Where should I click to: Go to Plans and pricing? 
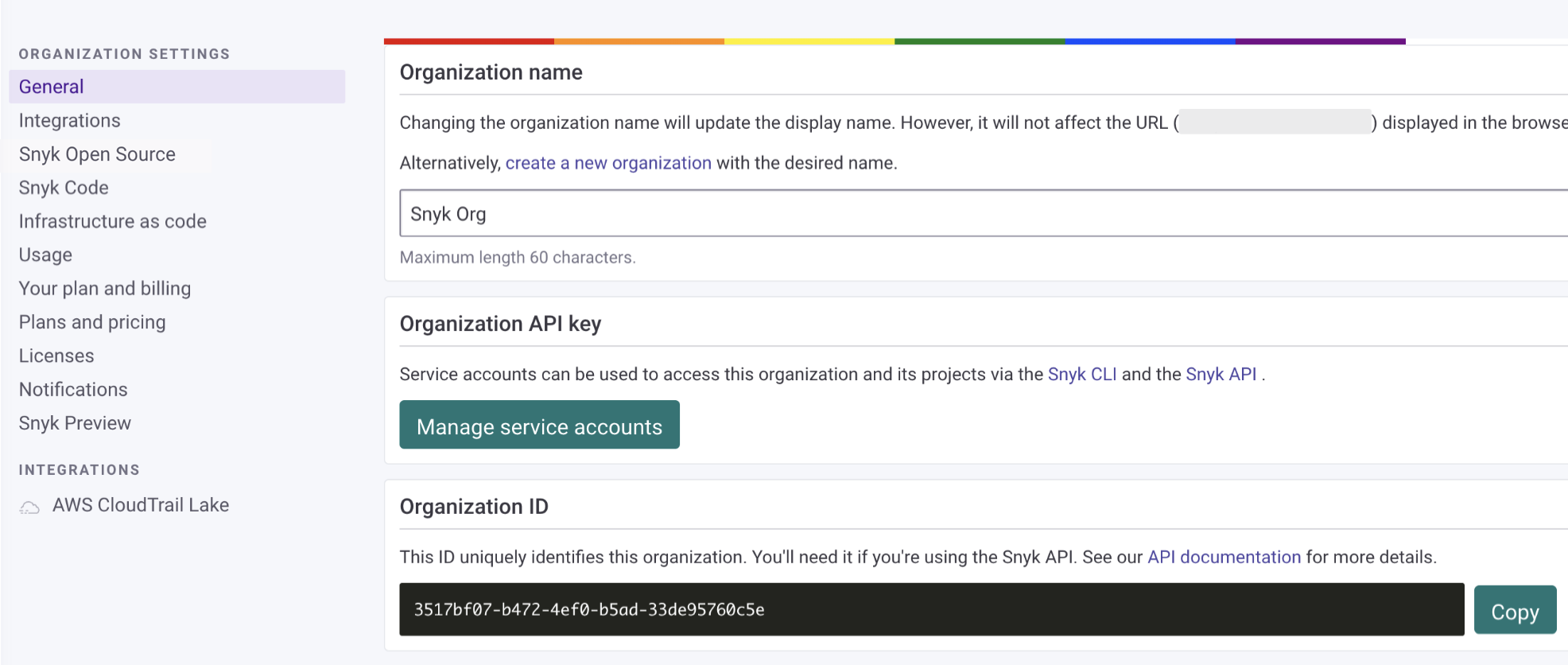(92, 322)
